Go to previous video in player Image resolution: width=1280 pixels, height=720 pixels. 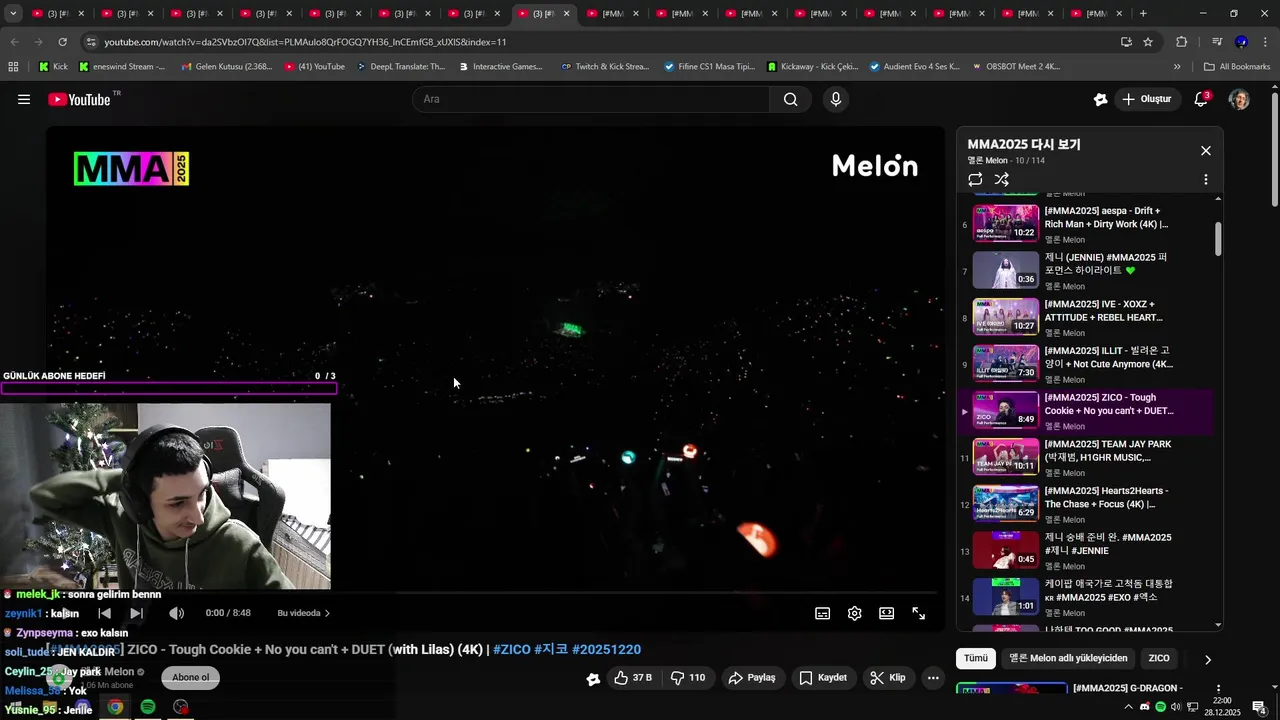(x=104, y=613)
